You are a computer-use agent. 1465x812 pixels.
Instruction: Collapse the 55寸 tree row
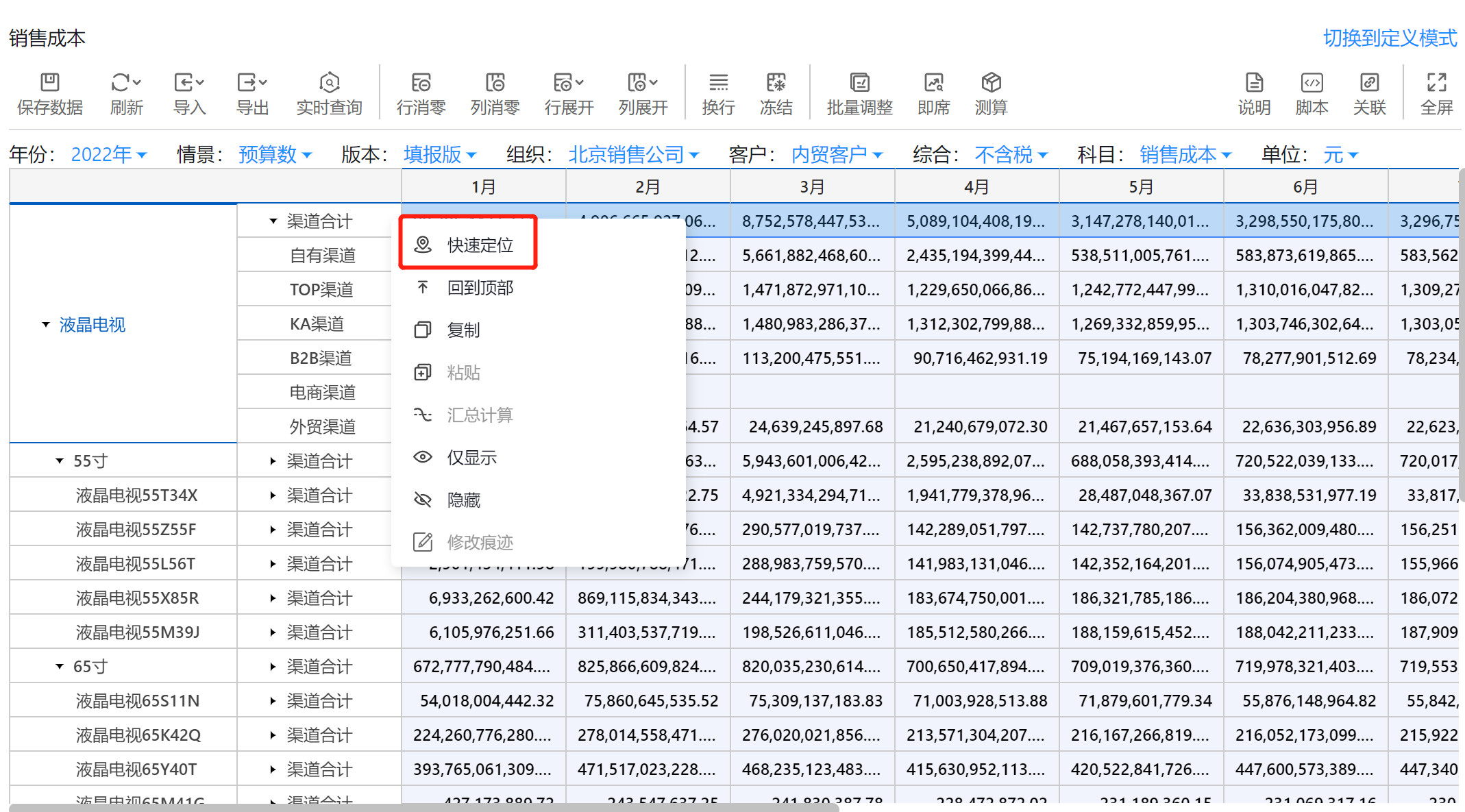(60, 461)
